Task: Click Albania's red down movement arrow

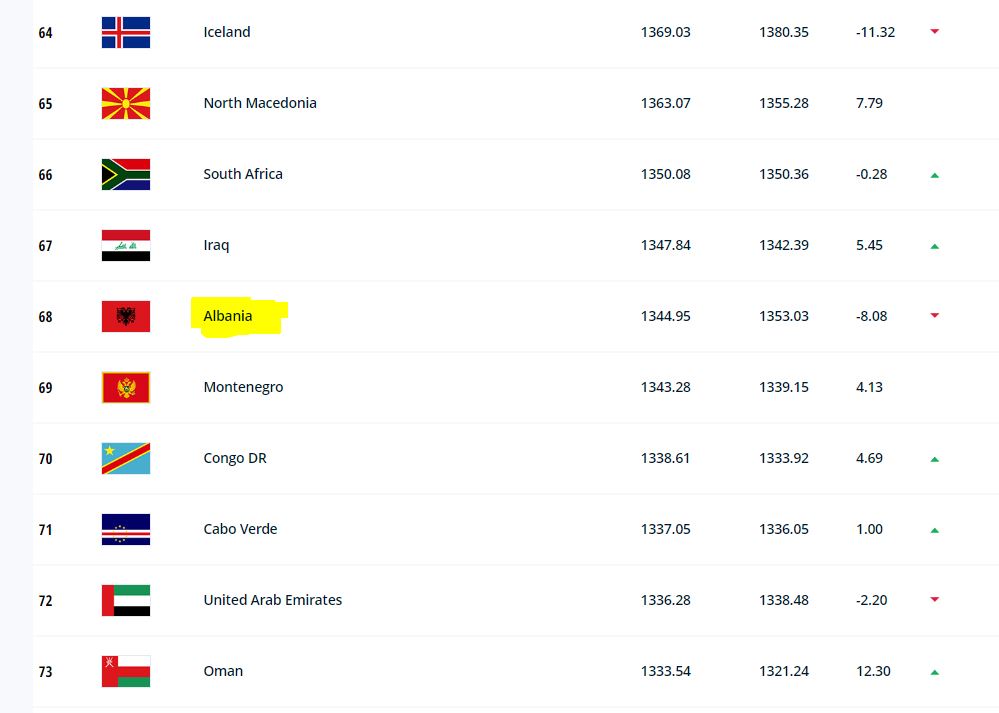Action: pyautogui.click(x=935, y=315)
